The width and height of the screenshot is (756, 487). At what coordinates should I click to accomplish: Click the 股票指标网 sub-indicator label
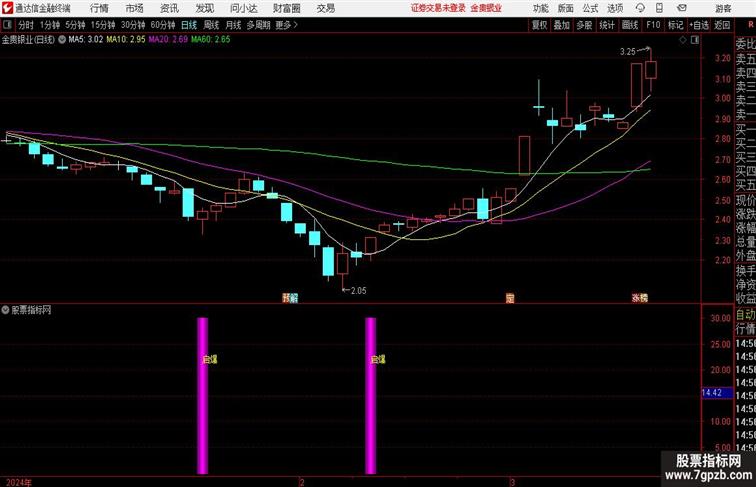click(x=31, y=310)
